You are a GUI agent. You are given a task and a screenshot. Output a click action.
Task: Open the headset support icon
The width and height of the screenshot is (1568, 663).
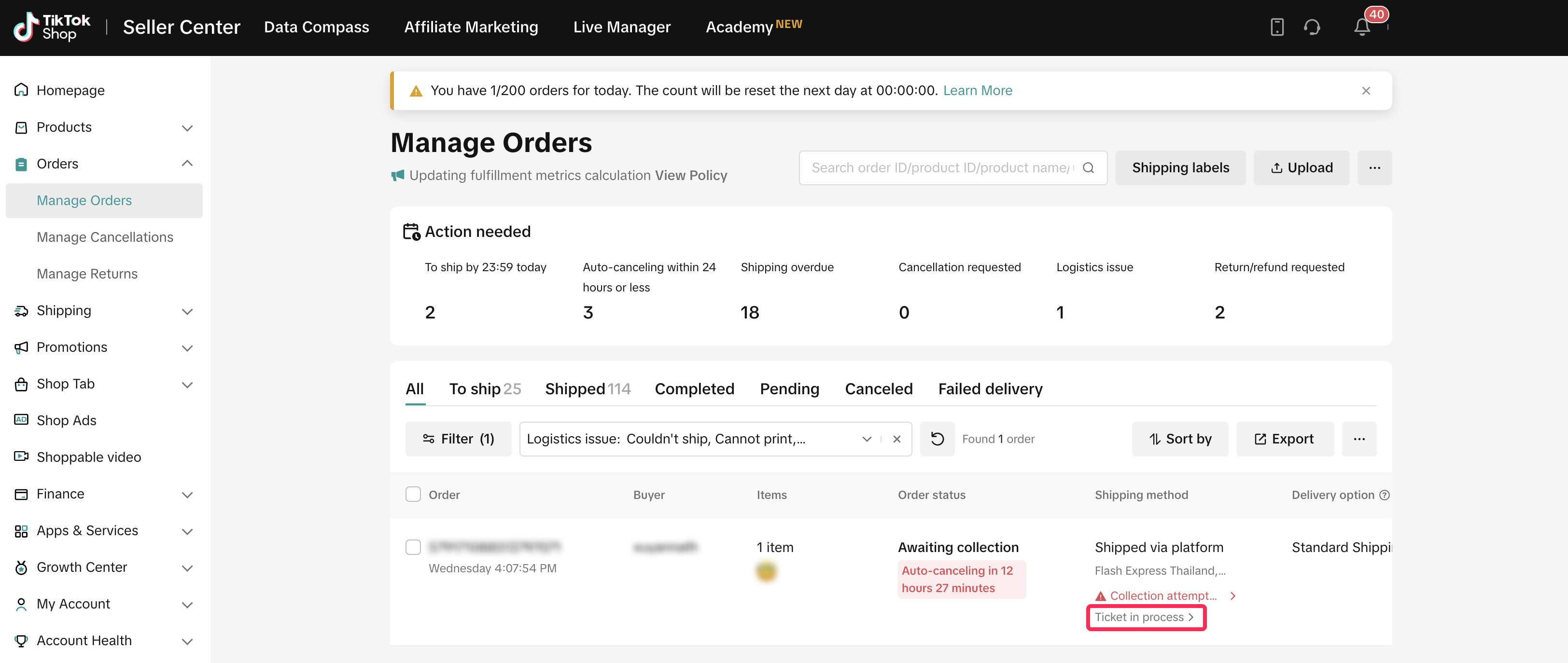tap(1312, 28)
